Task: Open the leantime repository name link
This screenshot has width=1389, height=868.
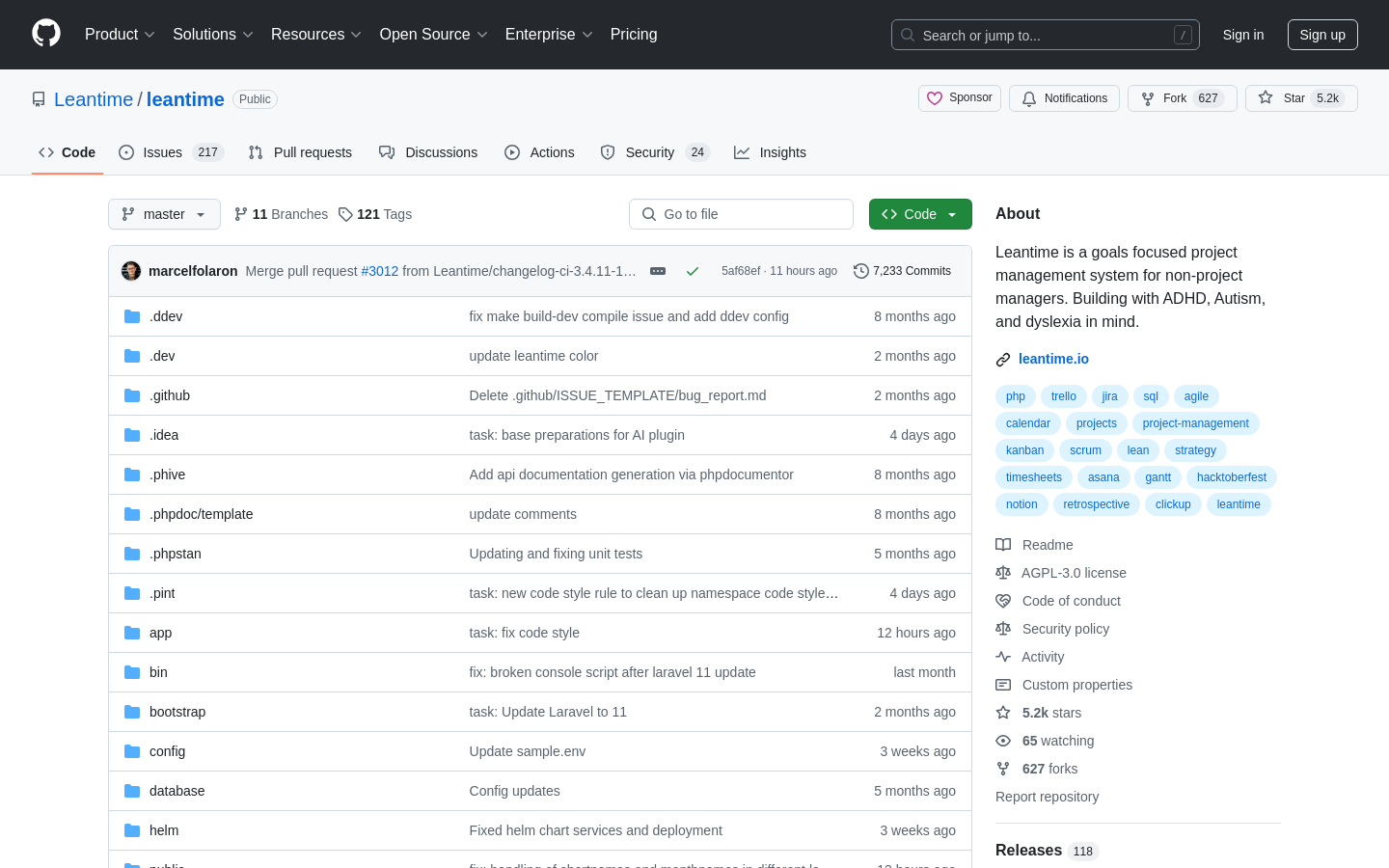Action: [185, 99]
